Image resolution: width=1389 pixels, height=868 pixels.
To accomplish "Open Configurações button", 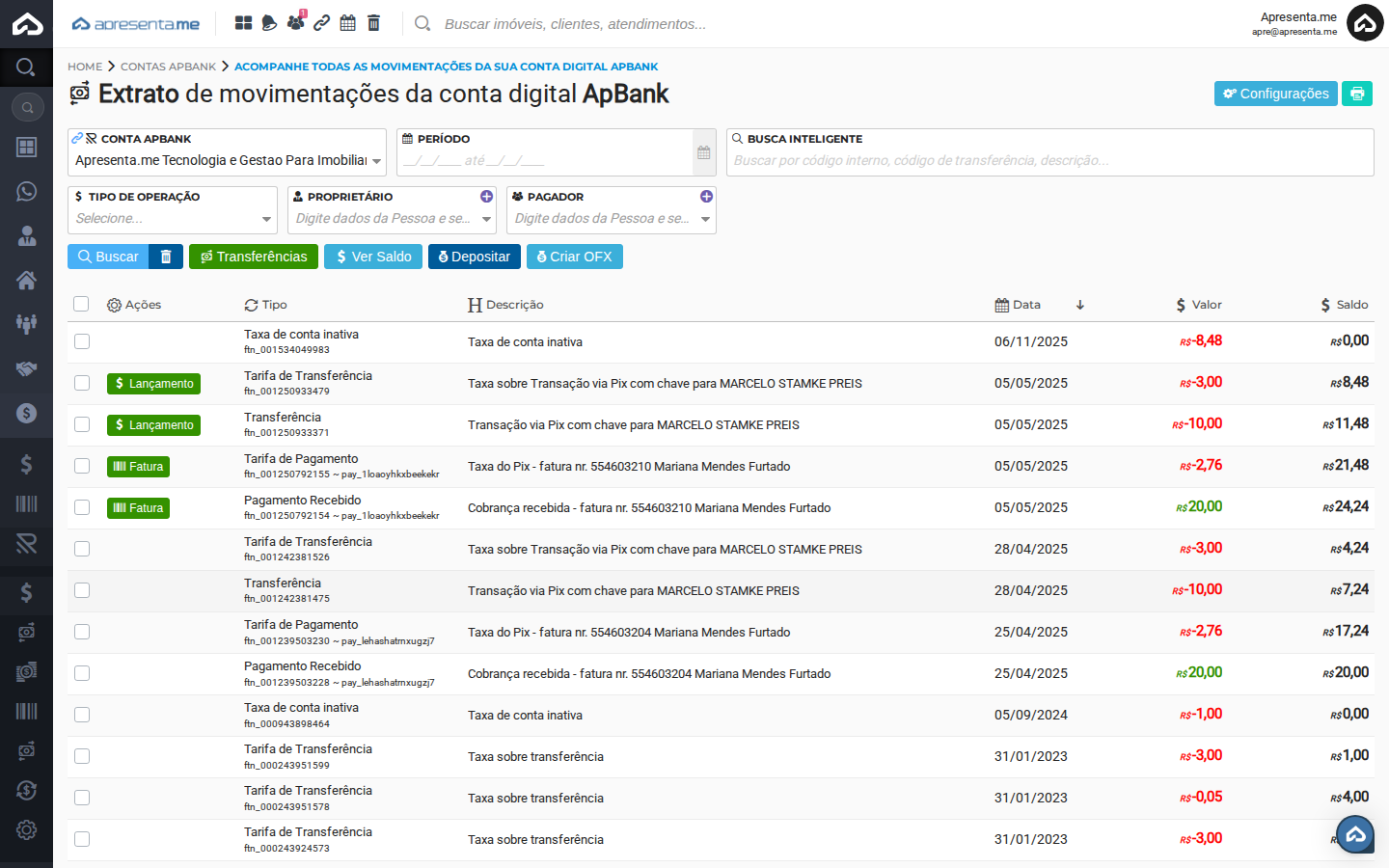I will [1275, 94].
